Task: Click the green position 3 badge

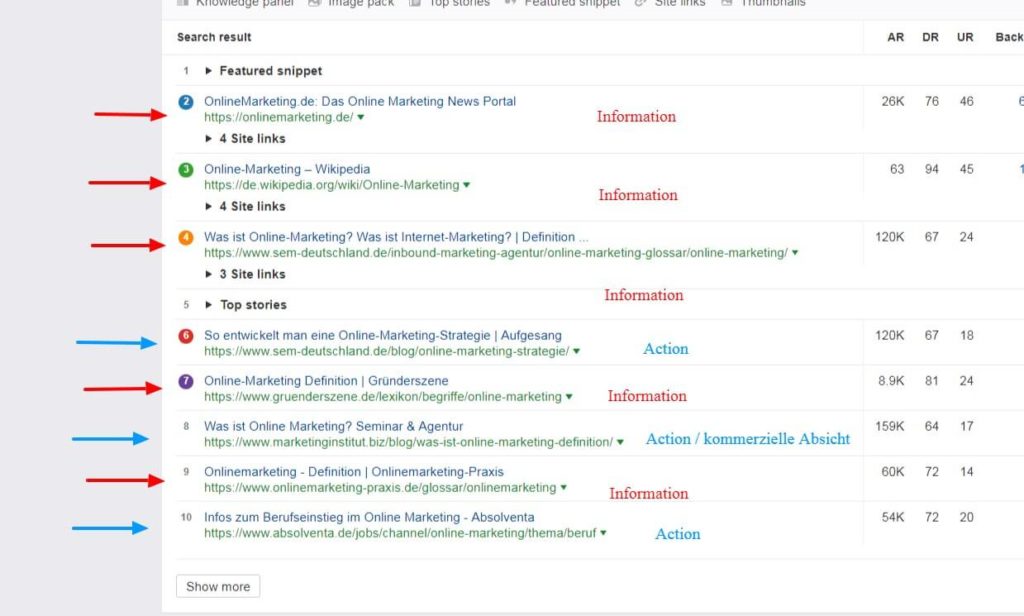Action: click(186, 170)
